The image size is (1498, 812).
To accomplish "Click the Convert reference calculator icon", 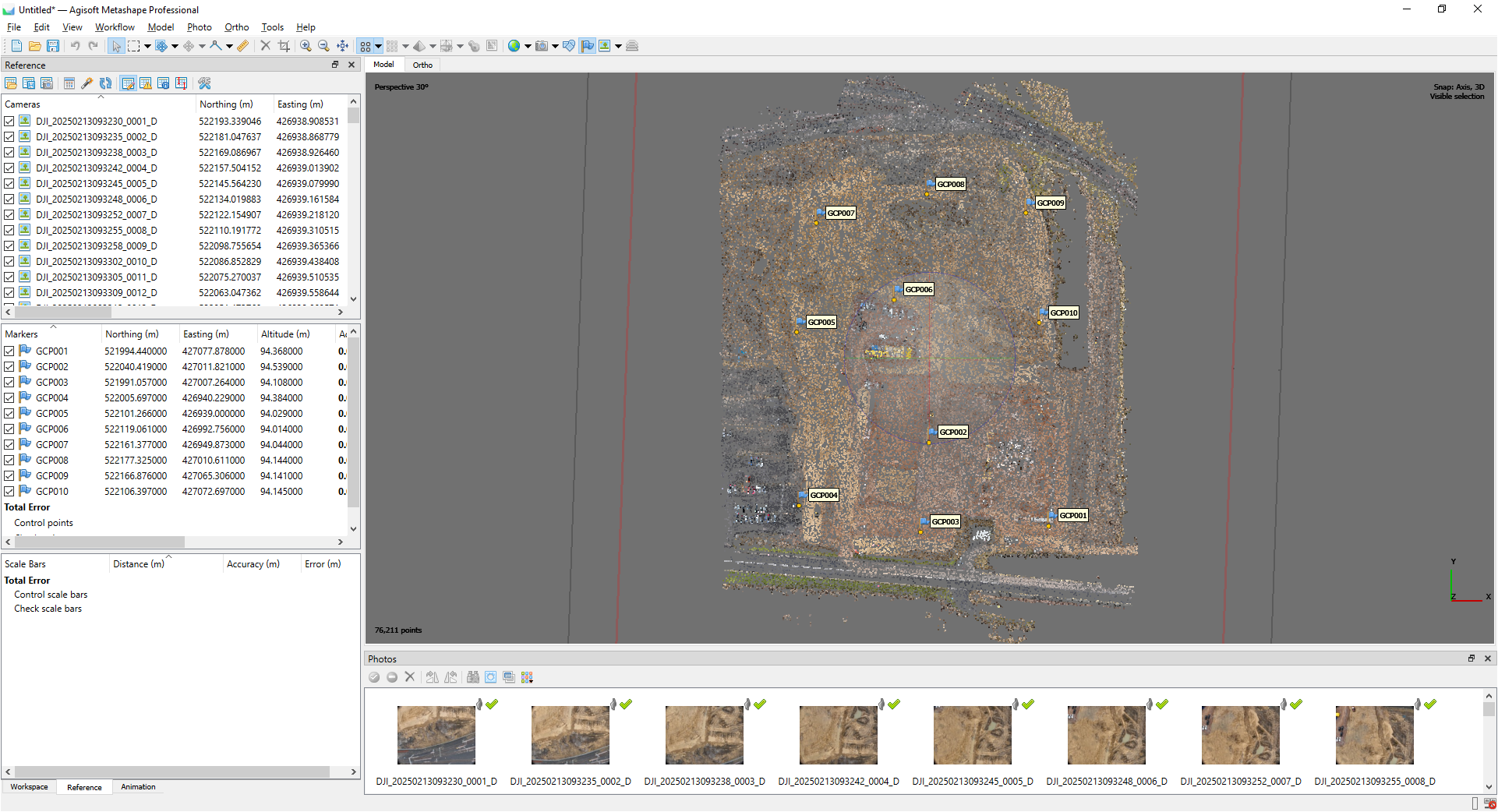I will [x=69, y=83].
